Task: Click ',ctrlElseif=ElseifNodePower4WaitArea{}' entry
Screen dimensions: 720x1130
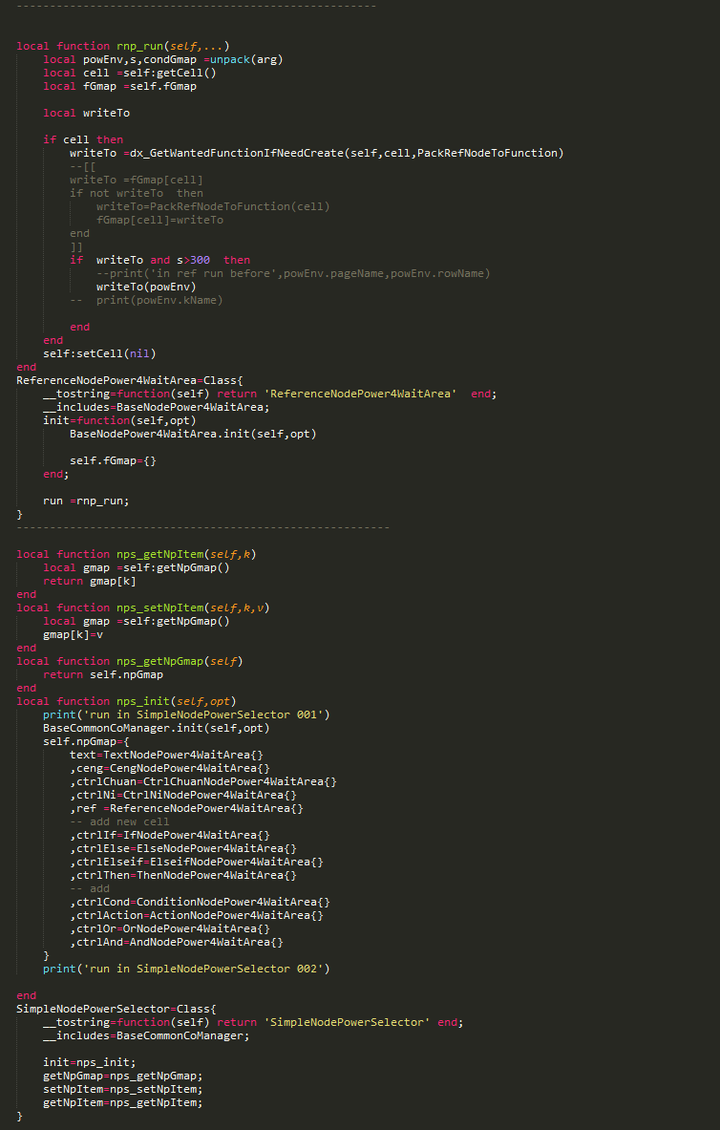Action: click(197, 862)
